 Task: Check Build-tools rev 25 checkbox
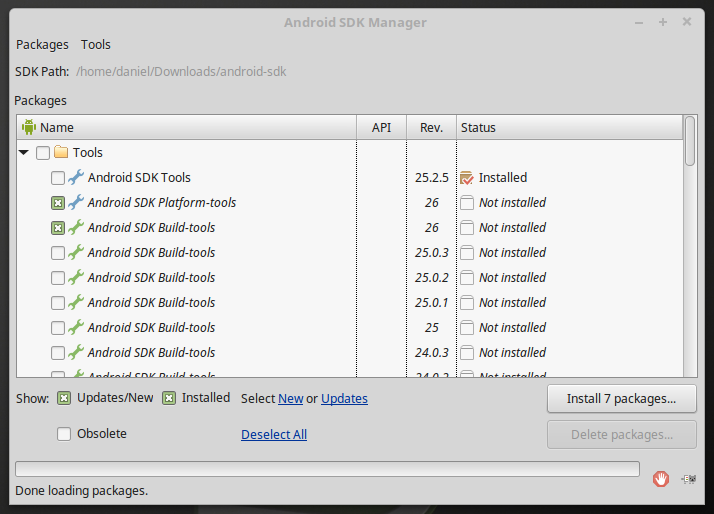click(x=58, y=328)
